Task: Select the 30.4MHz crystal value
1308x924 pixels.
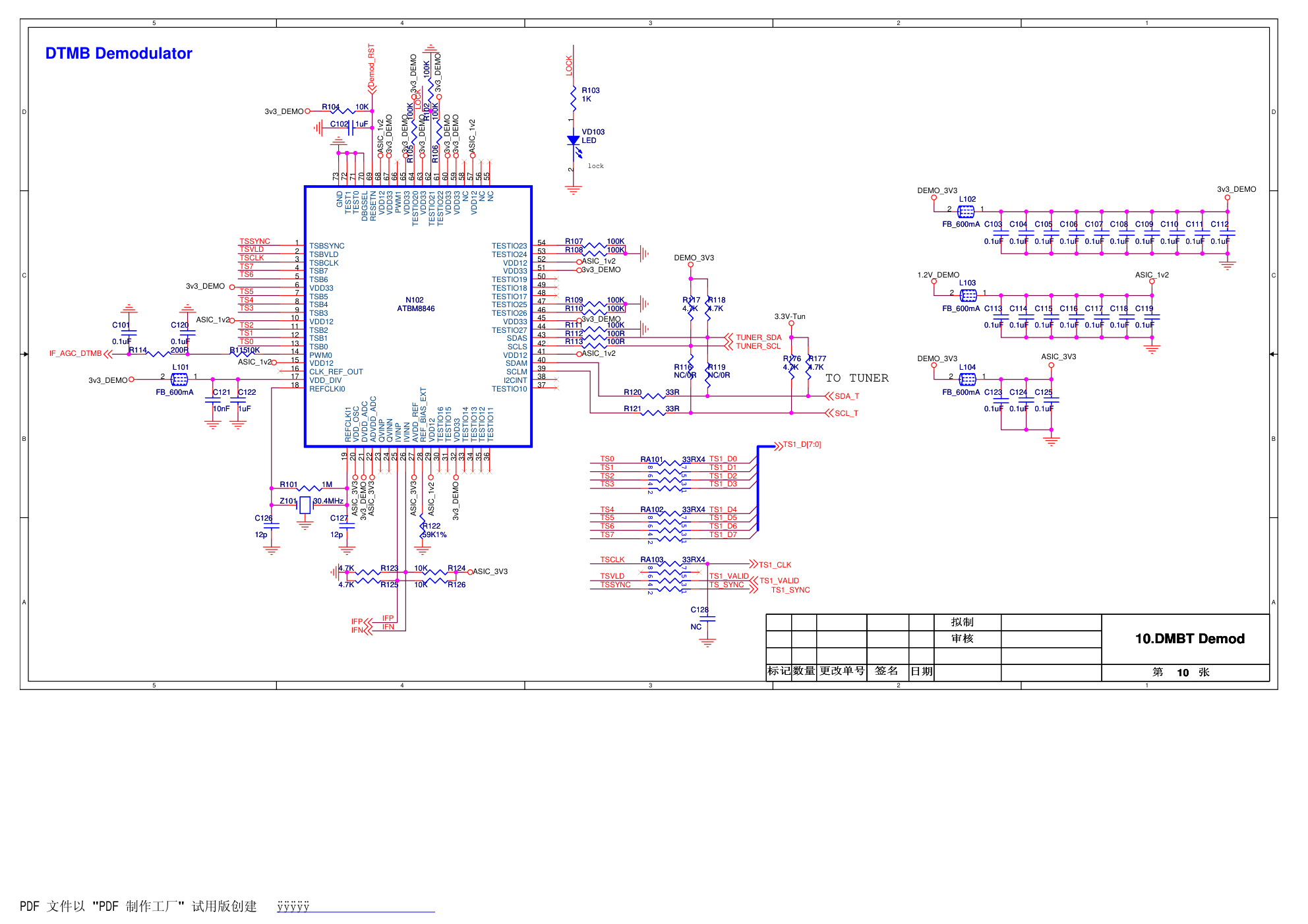Action: pyautogui.click(x=328, y=501)
